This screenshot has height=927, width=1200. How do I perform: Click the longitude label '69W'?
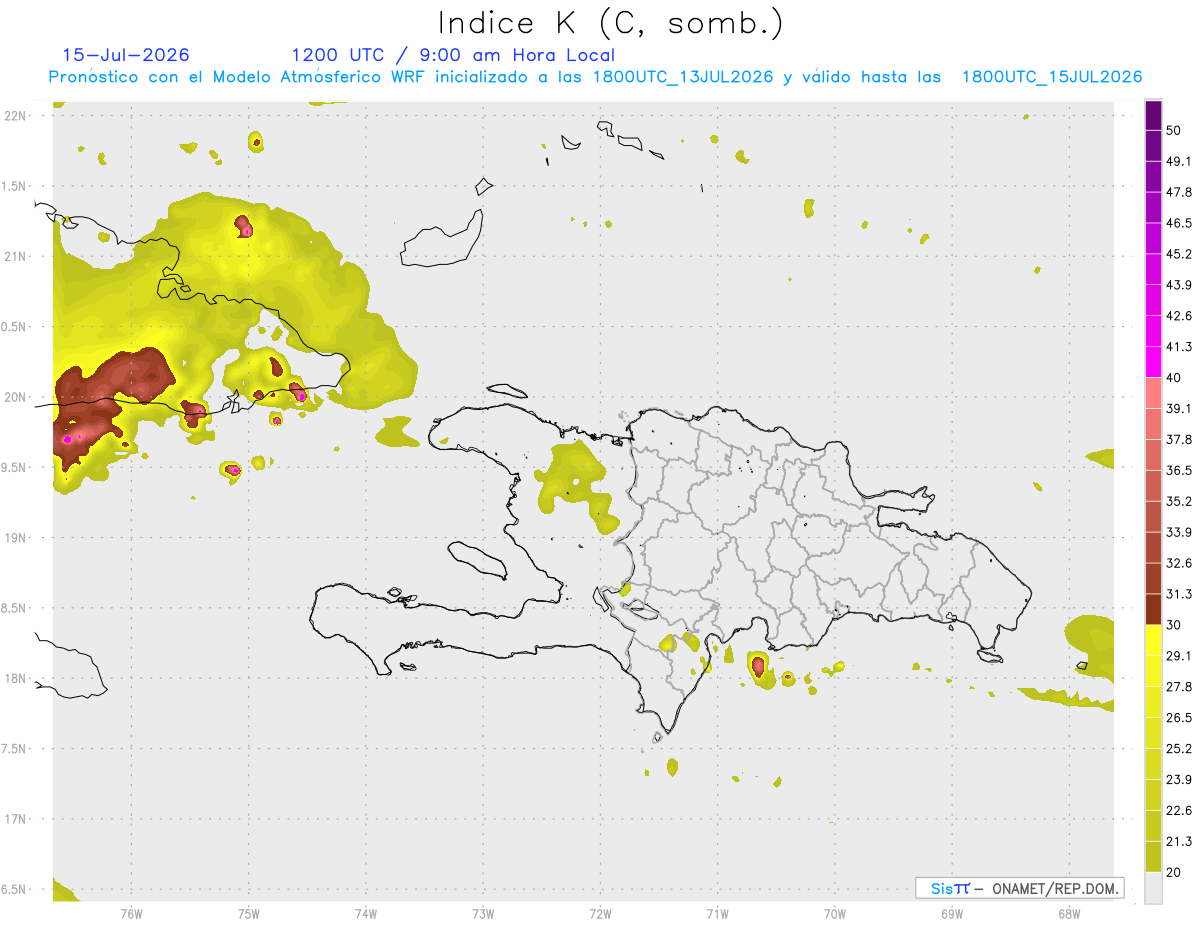952,914
